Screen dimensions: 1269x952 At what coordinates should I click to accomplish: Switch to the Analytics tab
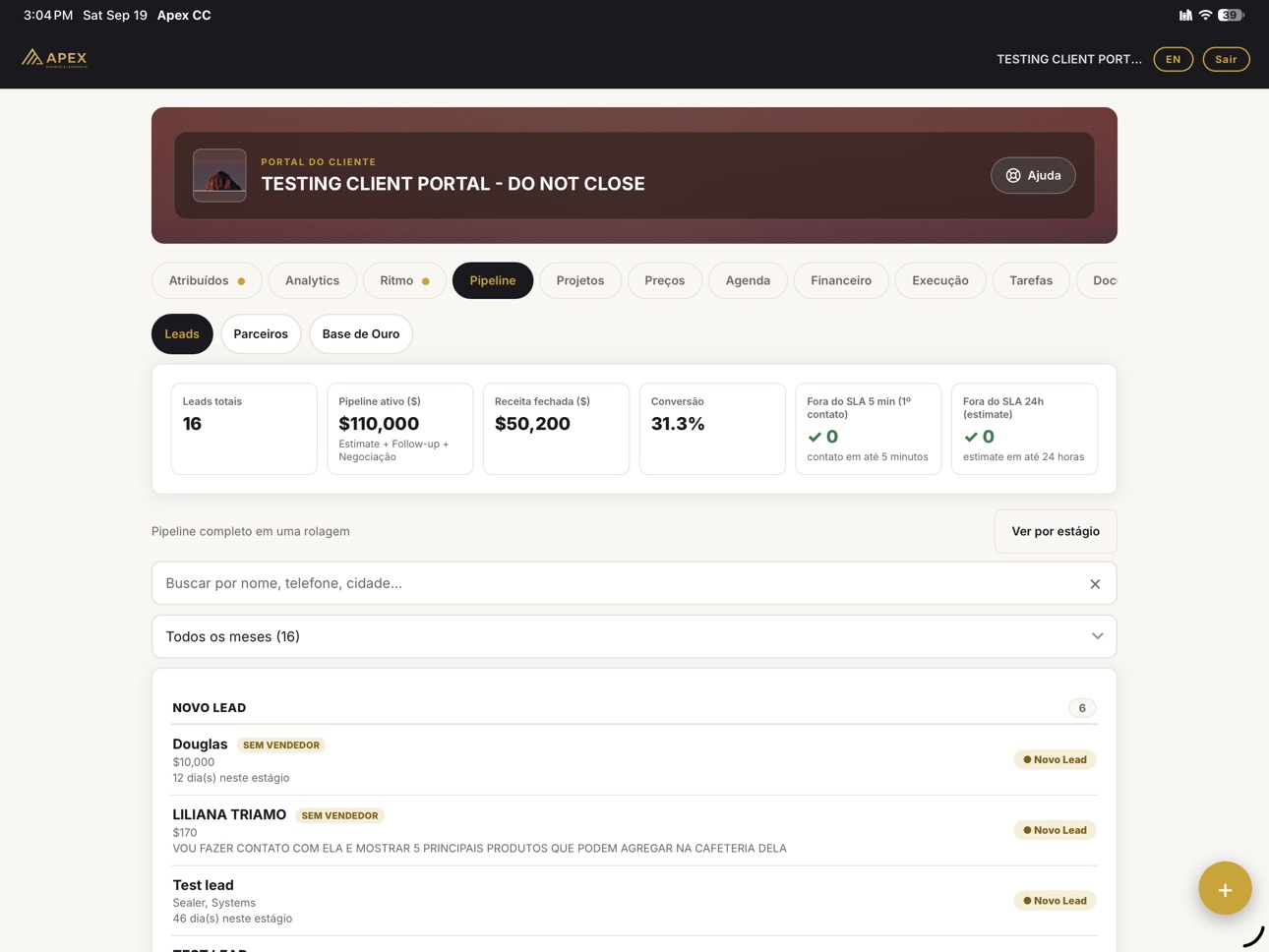point(312,280)
